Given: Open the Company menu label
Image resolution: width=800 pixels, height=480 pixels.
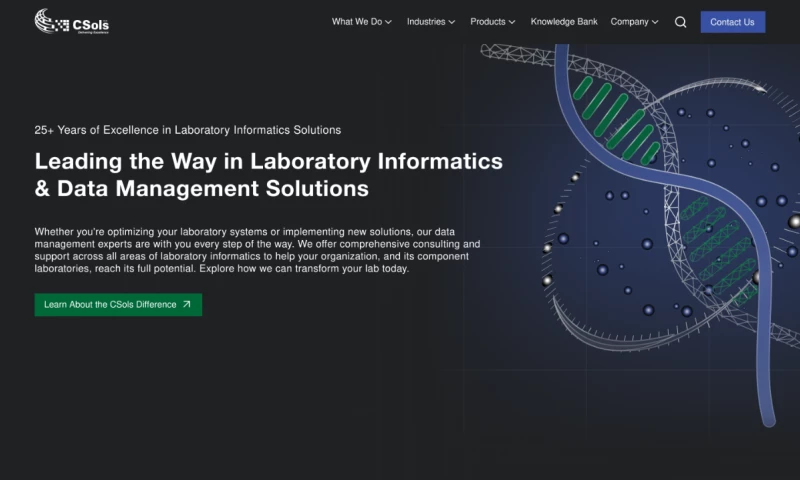Looking at the screenshot, I should (x=629, y=22).
